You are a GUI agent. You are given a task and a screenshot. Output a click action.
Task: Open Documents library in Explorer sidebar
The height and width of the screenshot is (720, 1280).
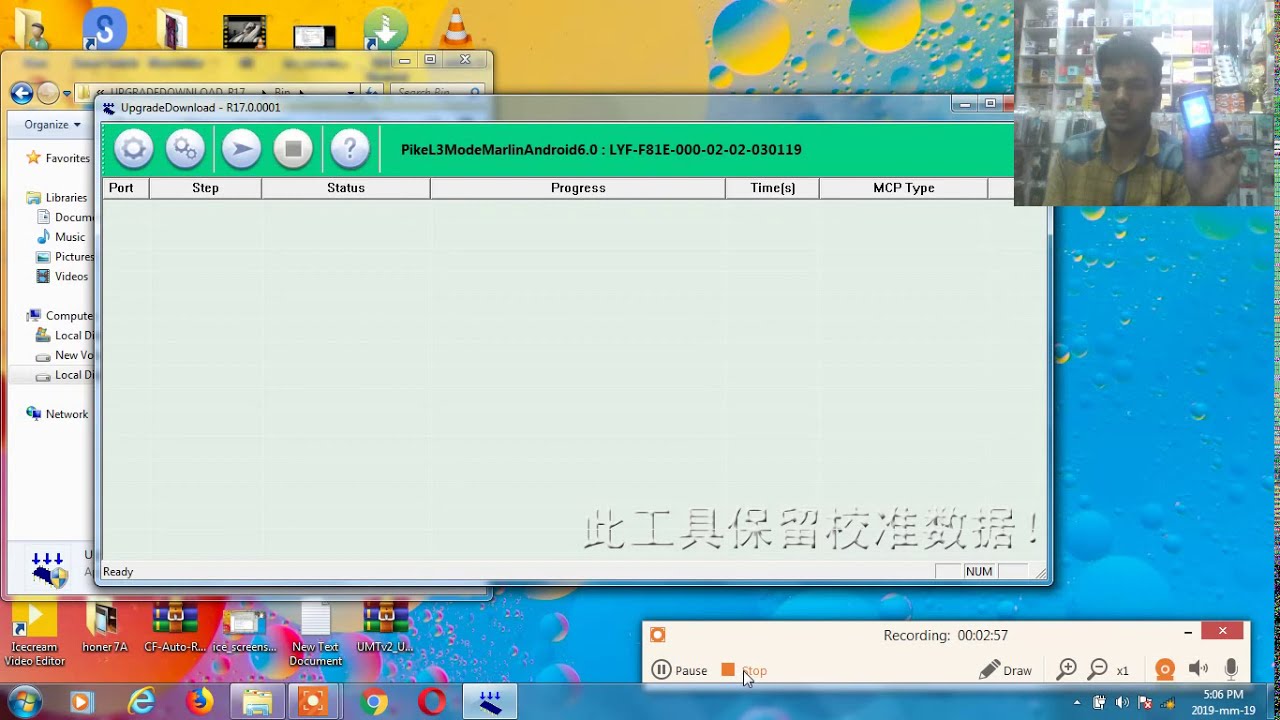65,217
